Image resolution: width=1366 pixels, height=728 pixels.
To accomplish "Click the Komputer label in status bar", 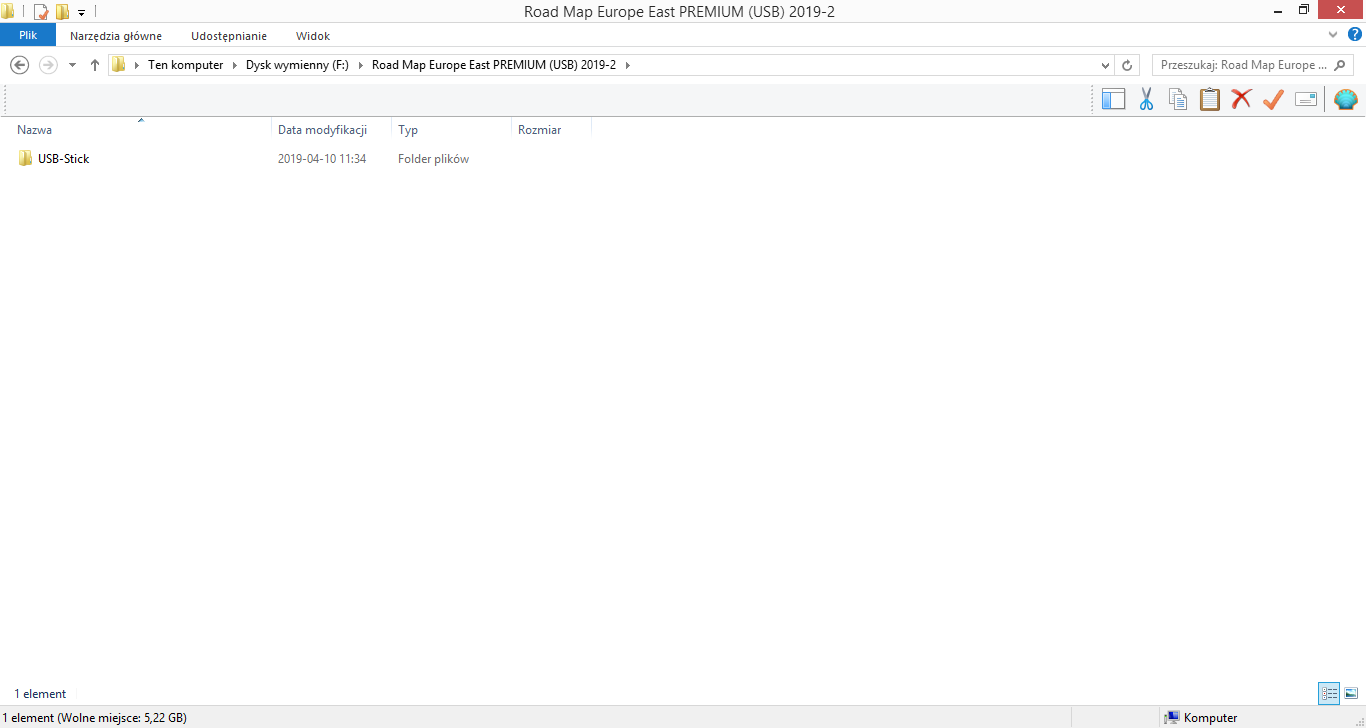I will [x=1211, y=718].
